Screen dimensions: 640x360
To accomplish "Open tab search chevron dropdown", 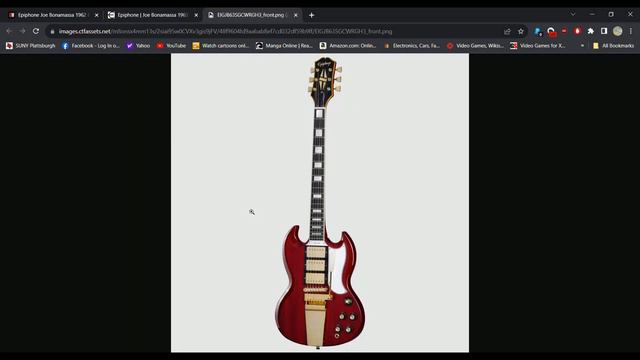I will (x=573, y=14).
